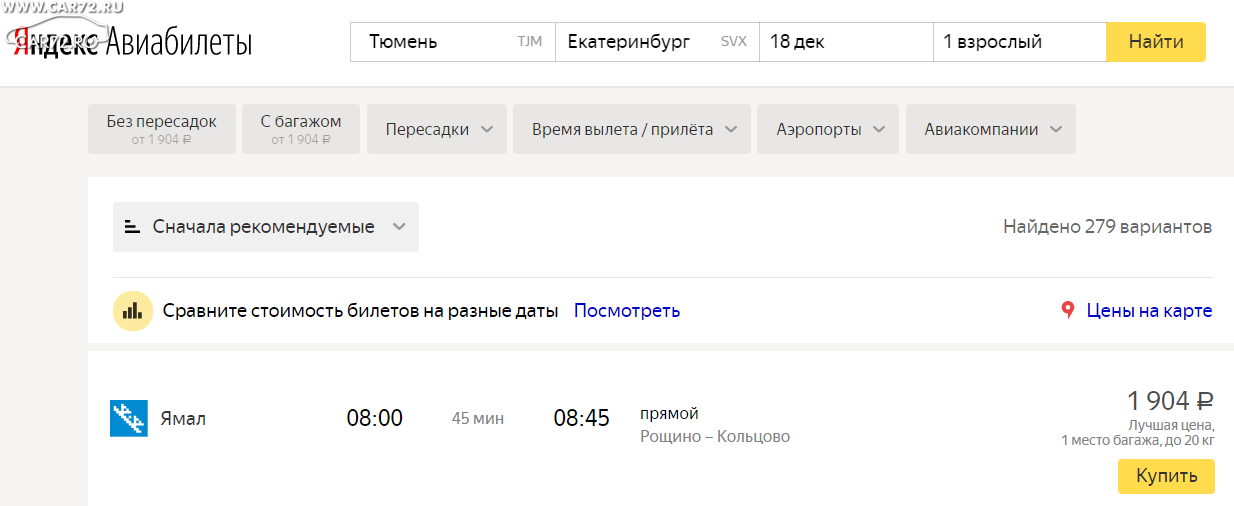Open the 18 дек date field
The width and height of the screenshot is (1234, 506).
click(846, 42)
